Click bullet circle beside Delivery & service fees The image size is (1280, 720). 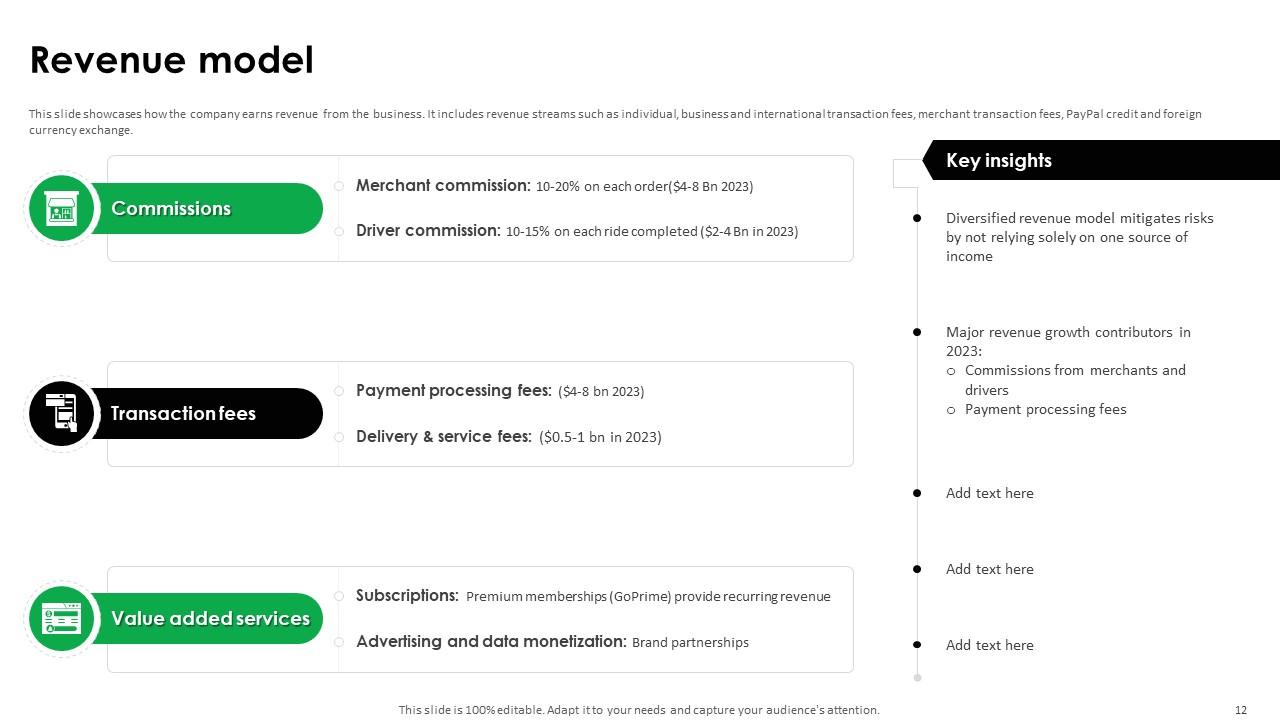339,437
